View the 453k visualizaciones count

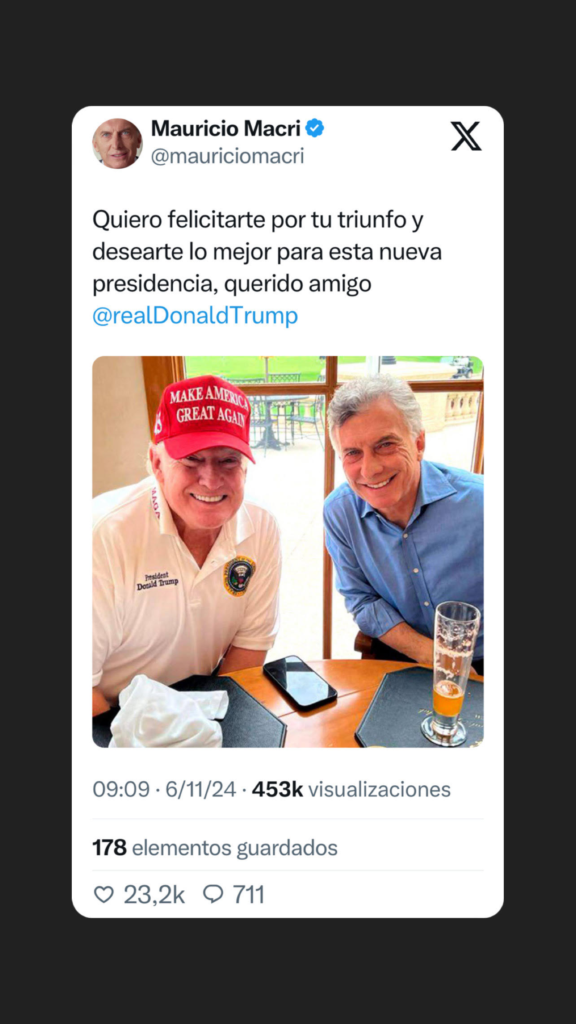click(x=351, y=790)
